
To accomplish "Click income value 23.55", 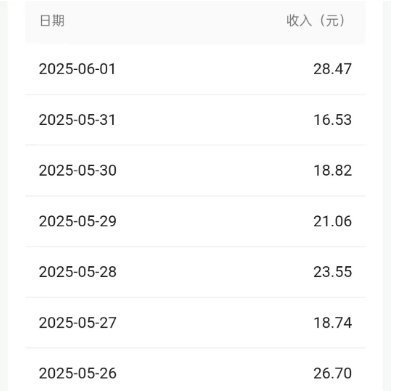I will 332,272.
